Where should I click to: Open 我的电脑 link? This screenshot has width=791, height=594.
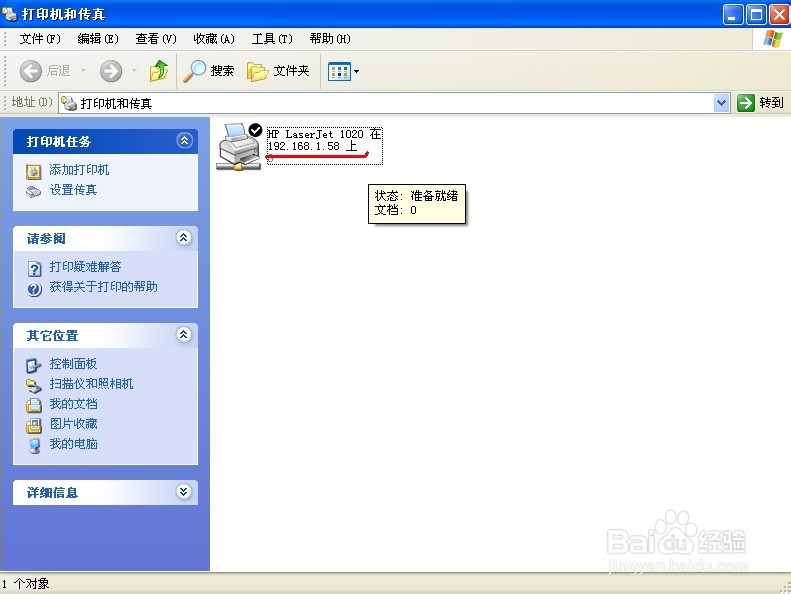[73, 444]
